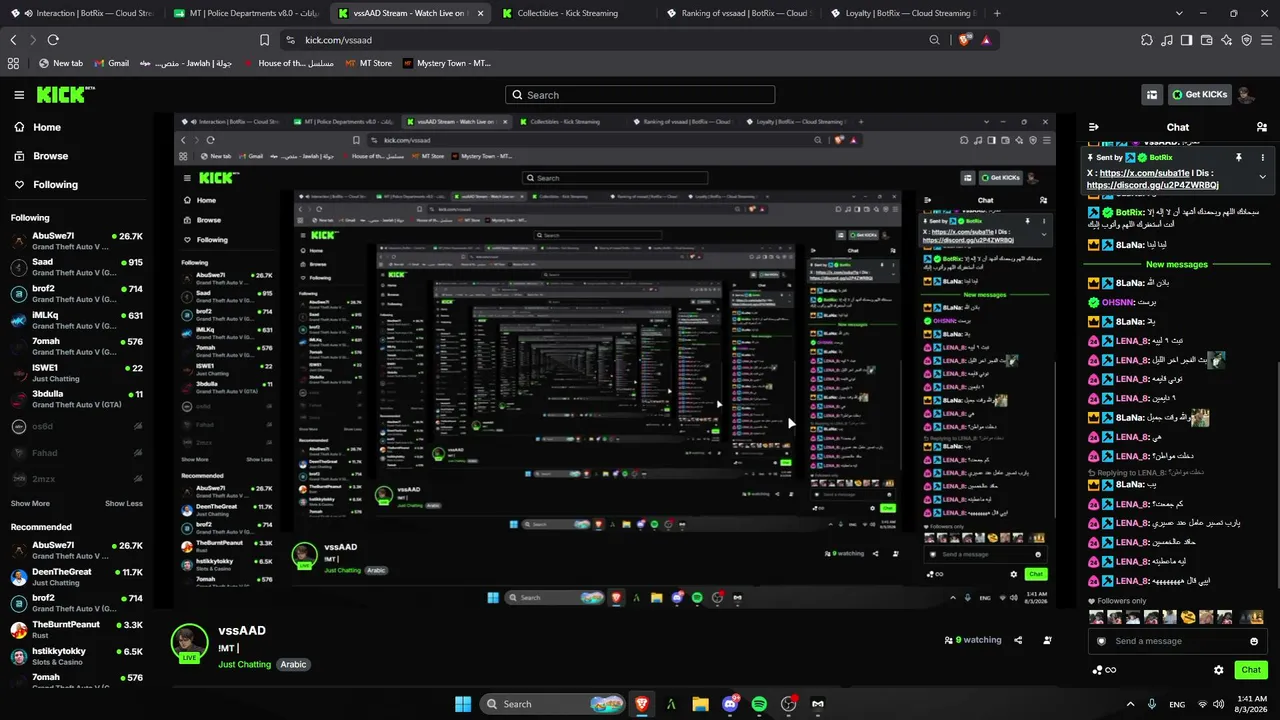1280x720 pixels.
Task: Click the green Chat send button
Action: tap(1251, 670)
